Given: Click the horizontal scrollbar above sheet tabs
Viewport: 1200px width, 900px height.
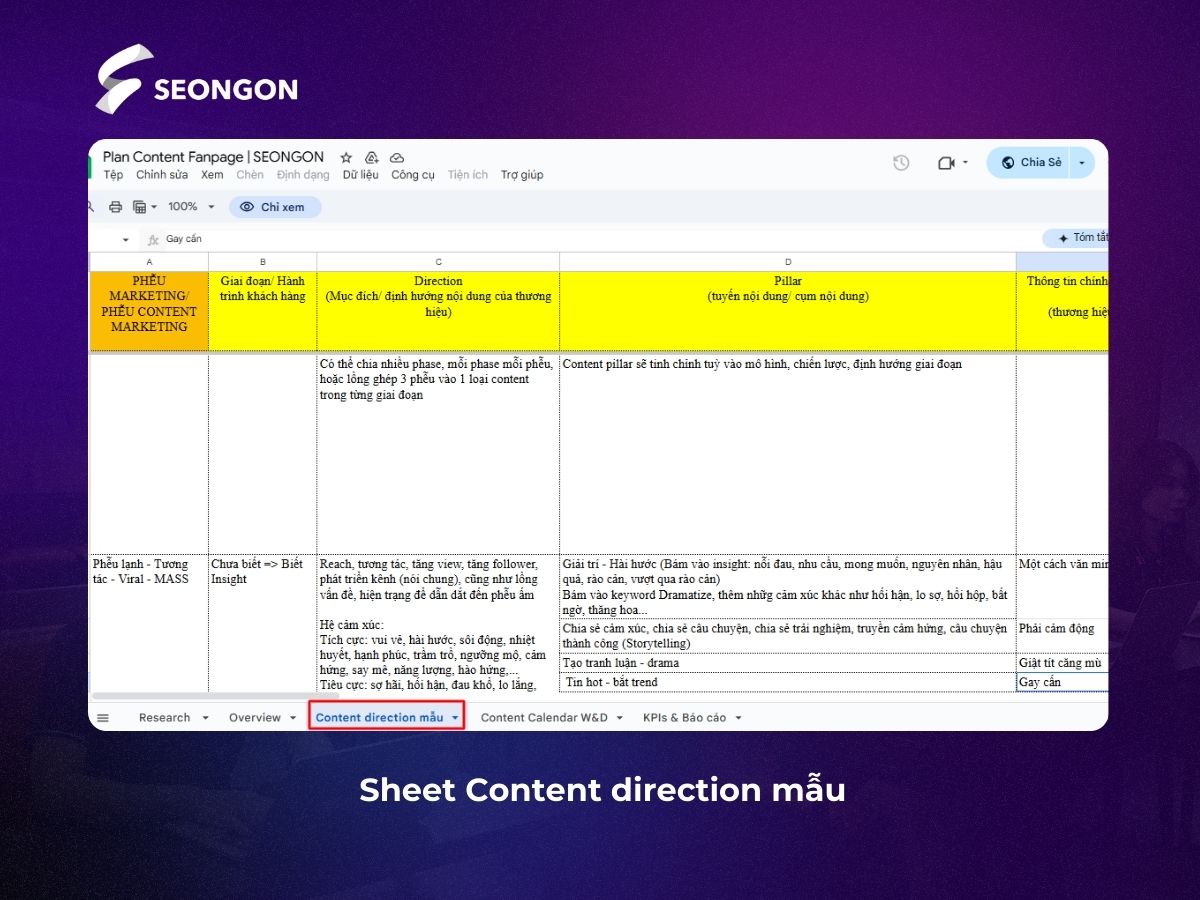Looking at the screenshot, I should click(x=215, y=695).
